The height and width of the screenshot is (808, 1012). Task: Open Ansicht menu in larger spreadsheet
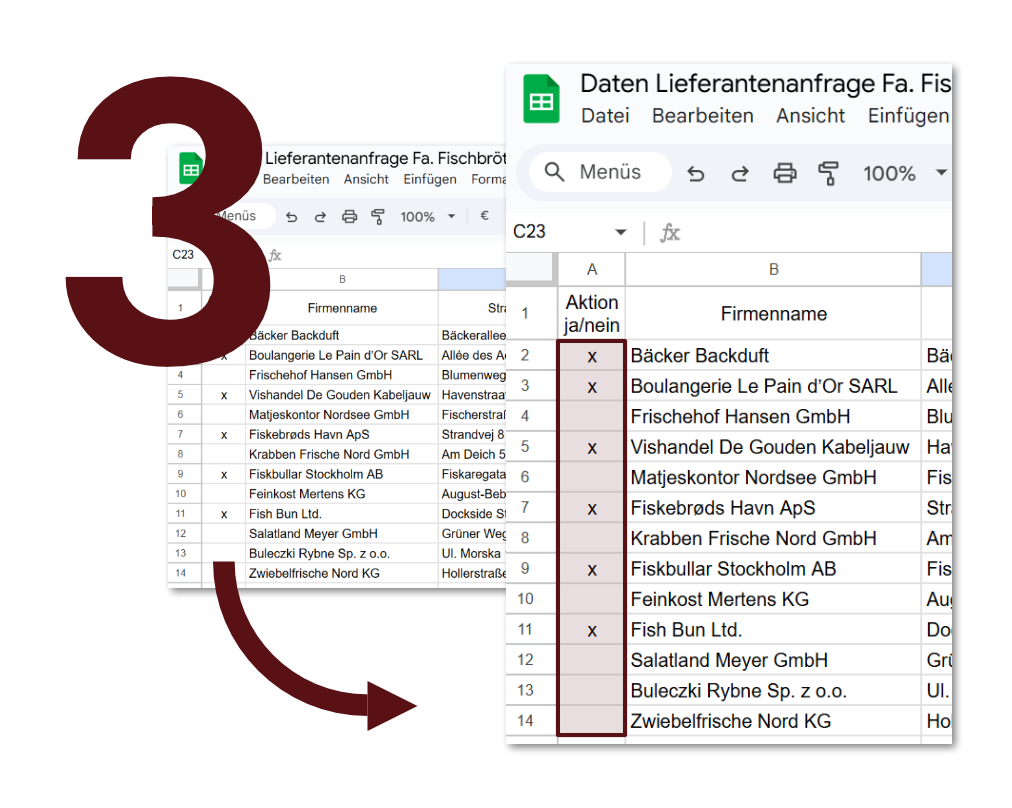[810, 116]
